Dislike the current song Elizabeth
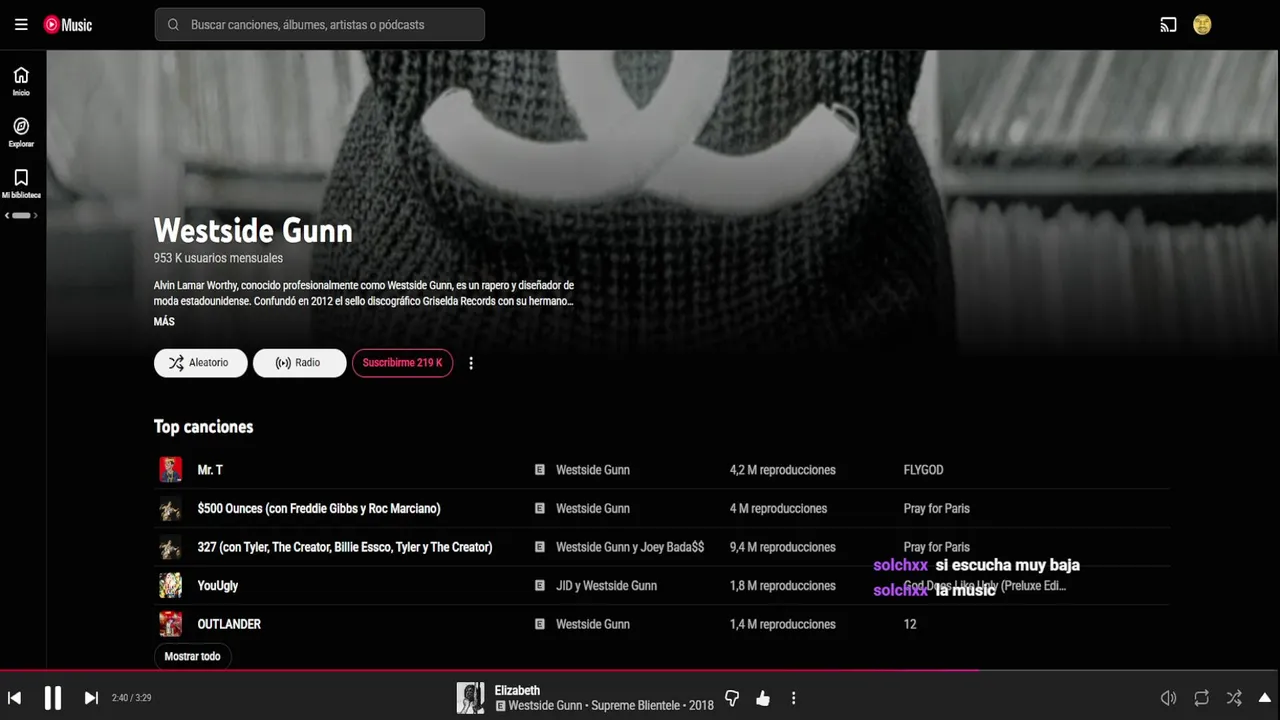This screenshot has width=1280, height=720. 732,698
